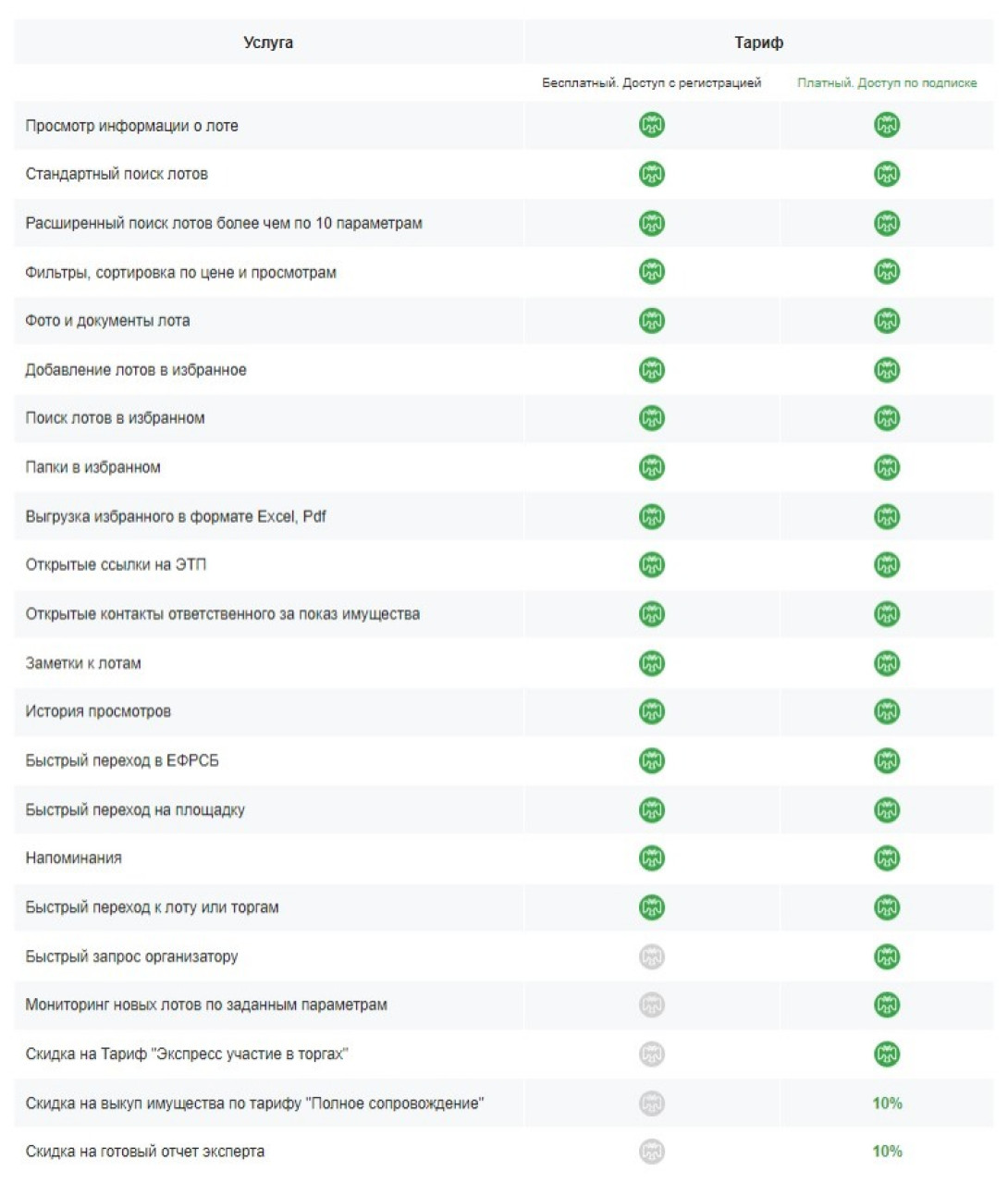The height and width of the screenshot is (1184, 1008).
Task: Click the Услуга column header
Action: [x=268, y=43]
